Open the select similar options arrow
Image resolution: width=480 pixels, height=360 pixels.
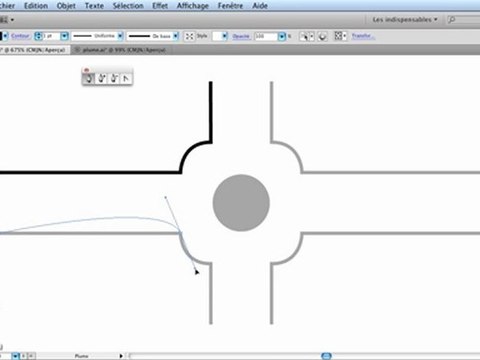[312, 36]
